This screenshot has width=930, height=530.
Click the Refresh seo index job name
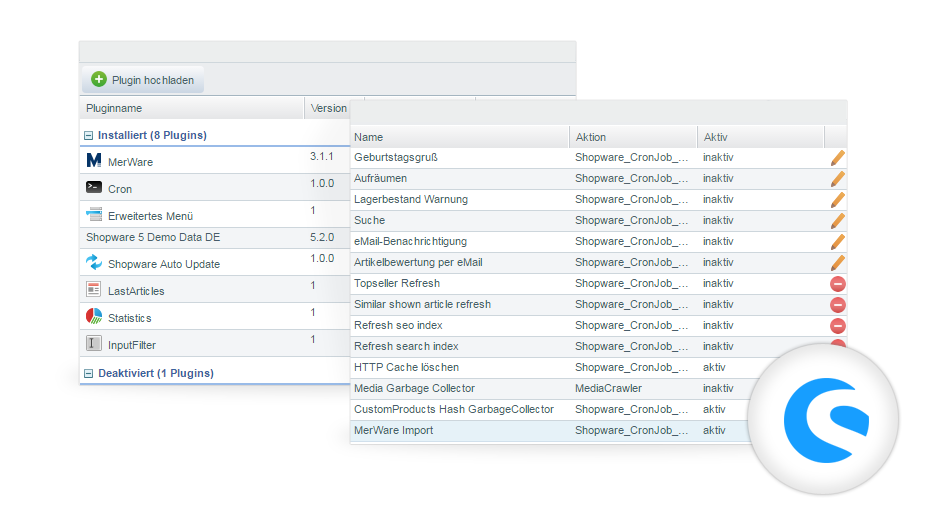398,325
